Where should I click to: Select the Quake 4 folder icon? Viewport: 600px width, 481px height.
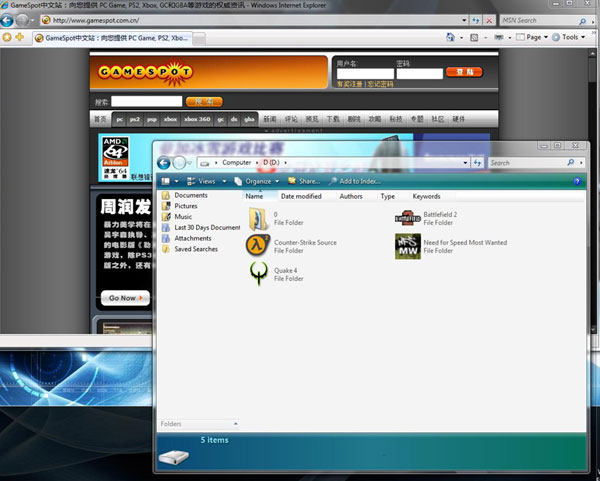pyautogui.click(x=258, y=274)
